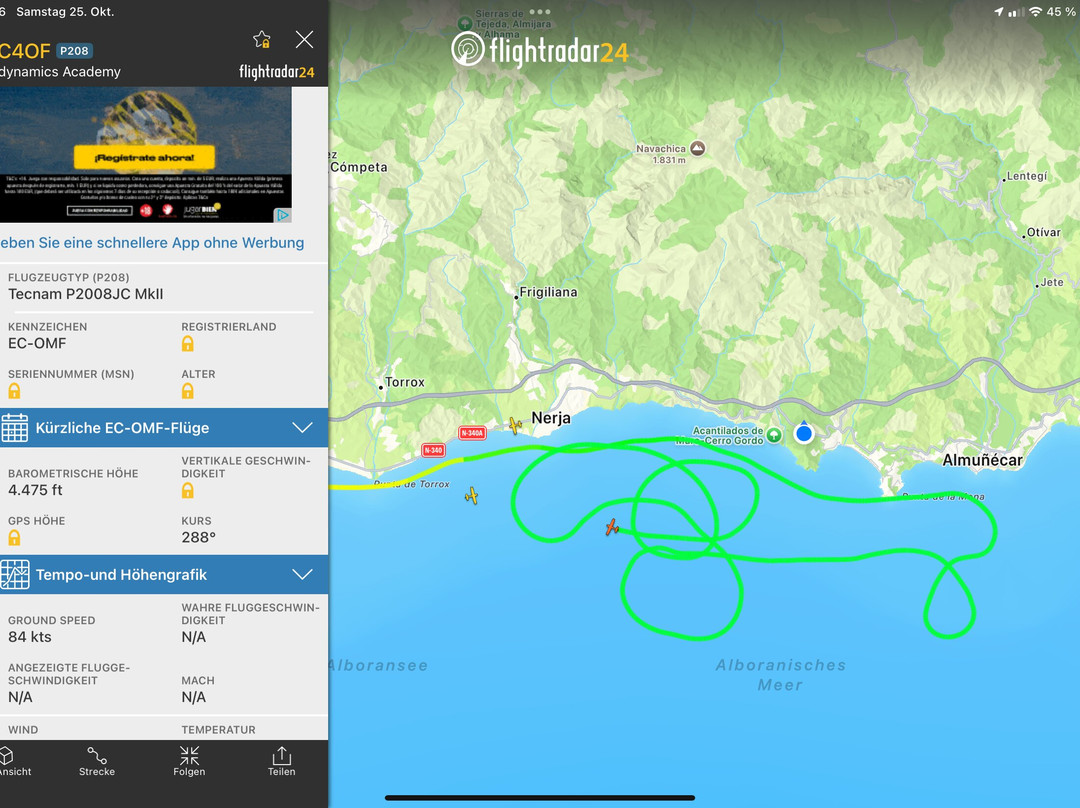The width and height of the screenshot is (1080, 808).
Task: Tap the yellow aircraft near Nerja
Action: (515, 425)
